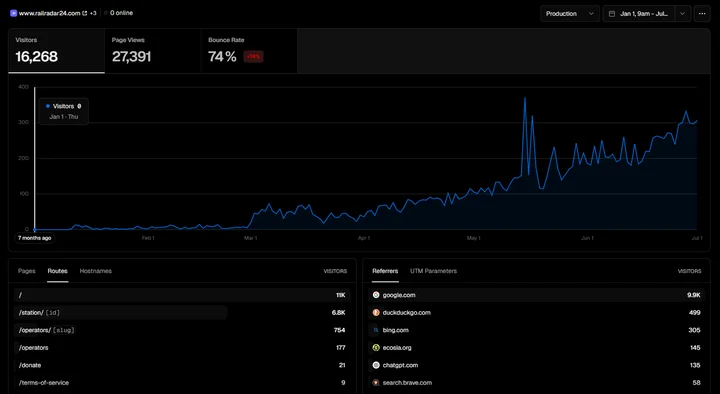The image size is (720, 394).
Task: Click the 16,268 visitors value
Action: (x=36, y=56)
